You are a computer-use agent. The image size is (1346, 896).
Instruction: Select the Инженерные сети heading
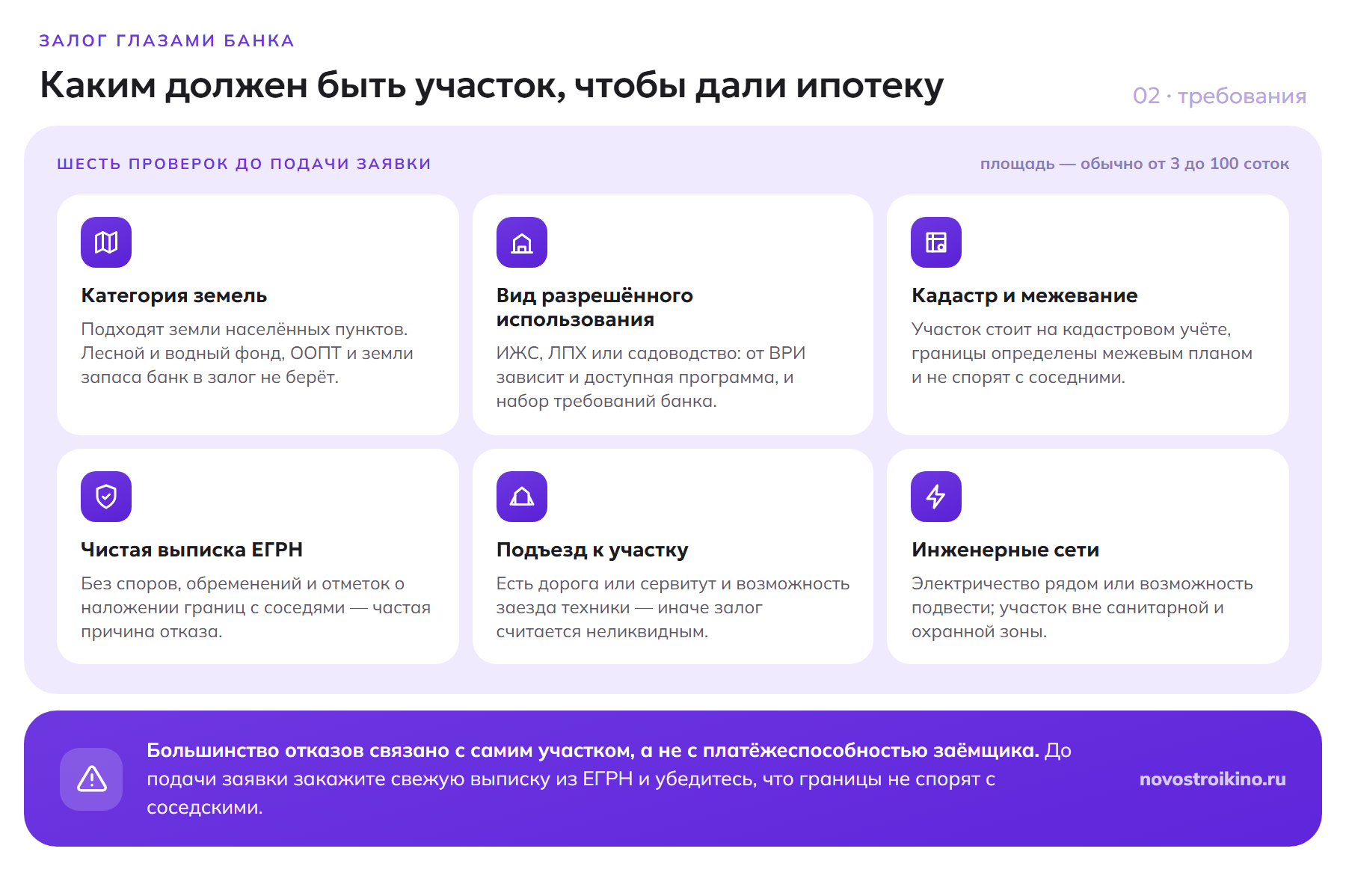(1005, 550)
